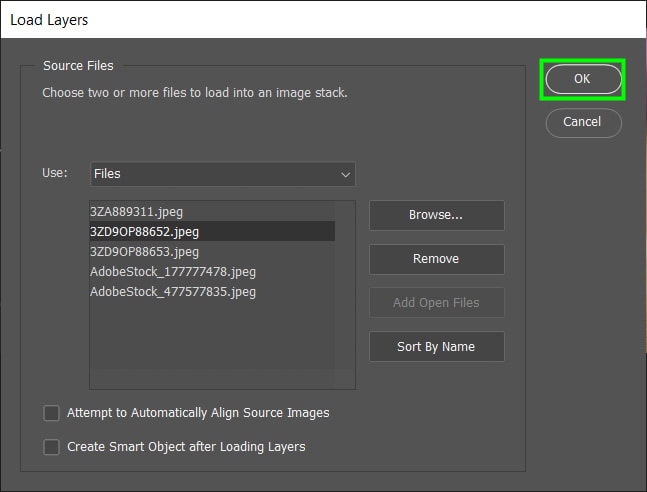Click the "Use:" label
Screen dimensions: 647x492
click(x=55, y=173)
